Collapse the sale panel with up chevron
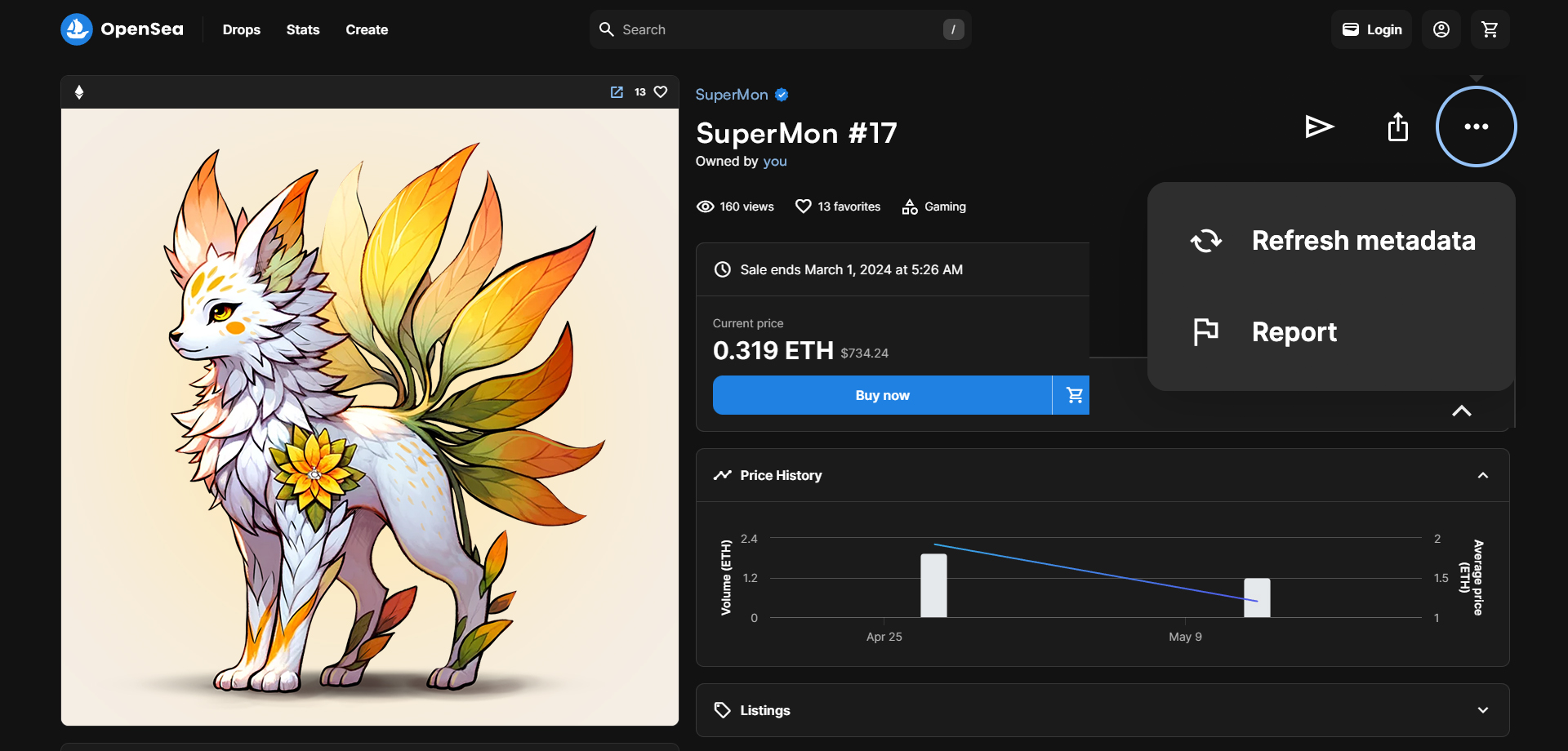This screenshot has width=1568, height=751. coord(1461,411)
